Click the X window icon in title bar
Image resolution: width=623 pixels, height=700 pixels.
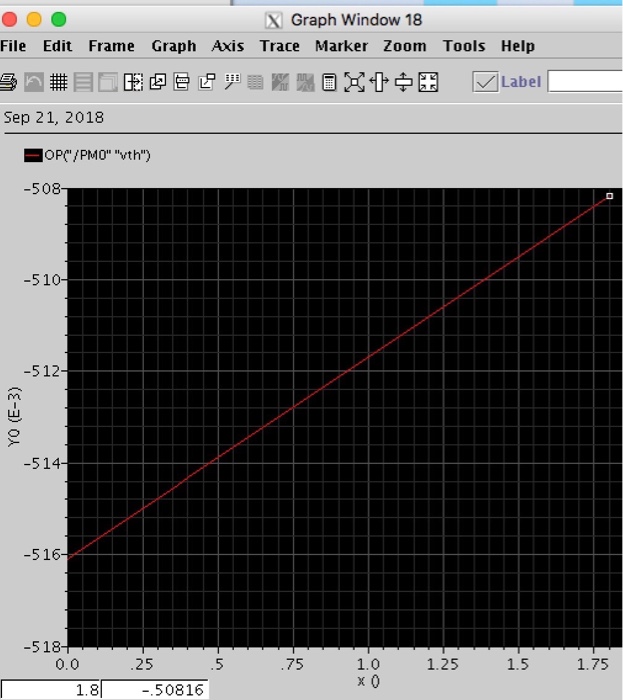[x=274, y=21]
